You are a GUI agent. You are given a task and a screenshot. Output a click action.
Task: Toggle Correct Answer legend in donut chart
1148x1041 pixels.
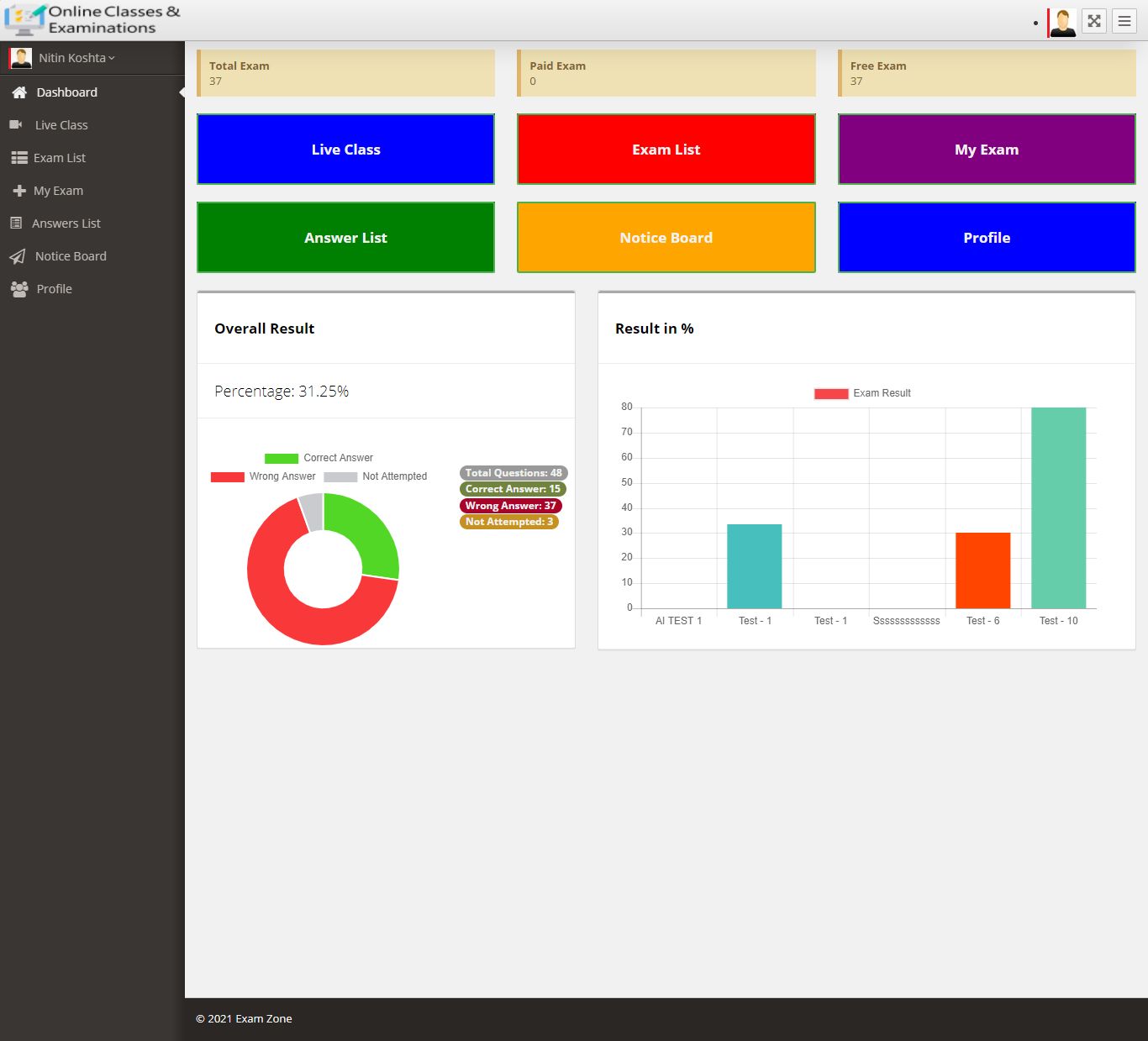pos(319,458)
